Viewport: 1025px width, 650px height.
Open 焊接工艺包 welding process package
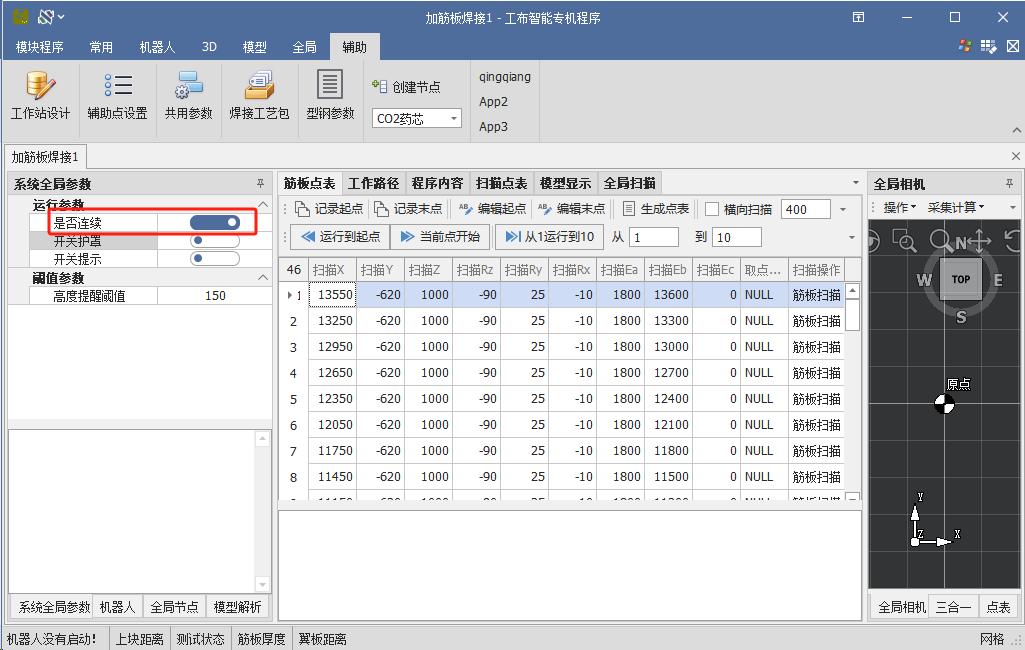tap(259, 95)
